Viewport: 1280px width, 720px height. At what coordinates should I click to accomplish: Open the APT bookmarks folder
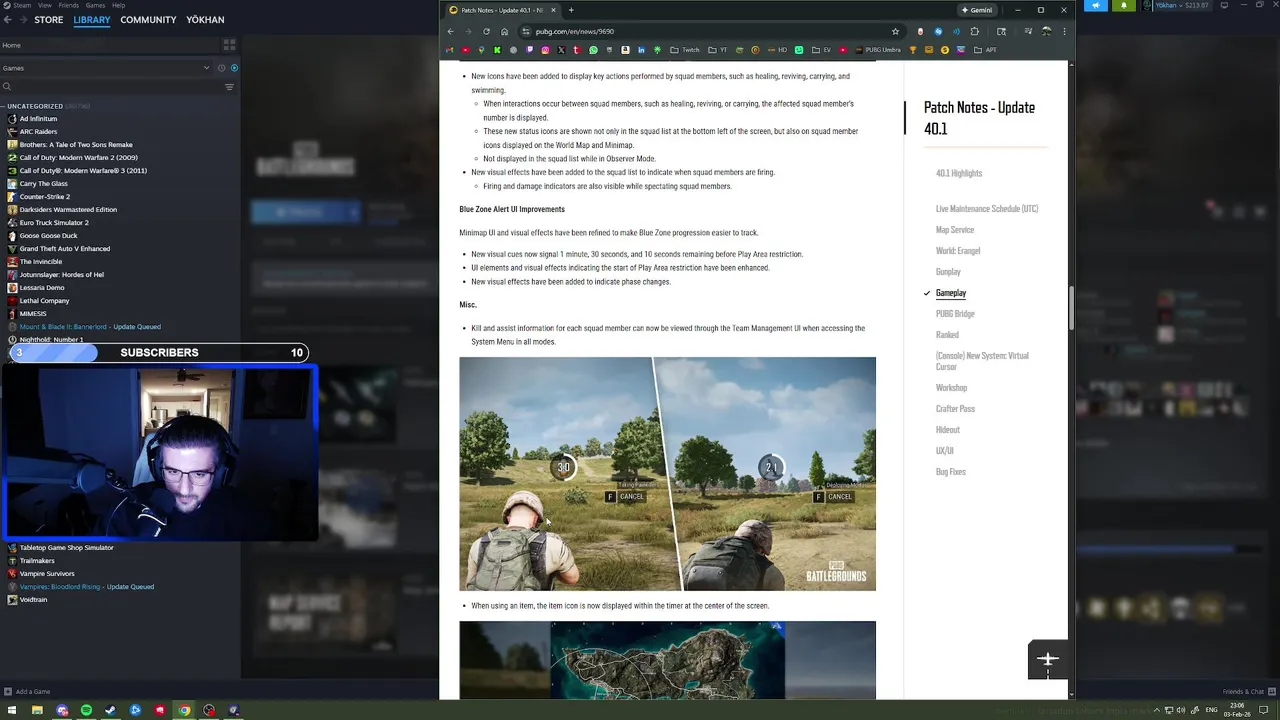(985, 50)
